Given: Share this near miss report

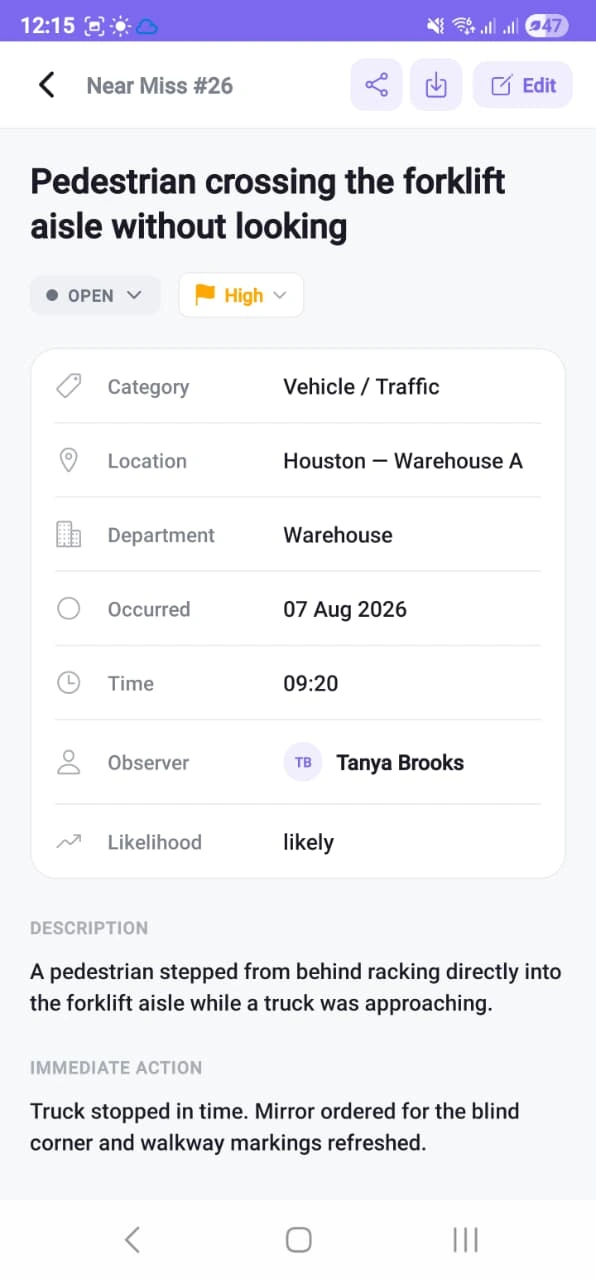Looking at the screenshot, I should click(x=376, y=85).
